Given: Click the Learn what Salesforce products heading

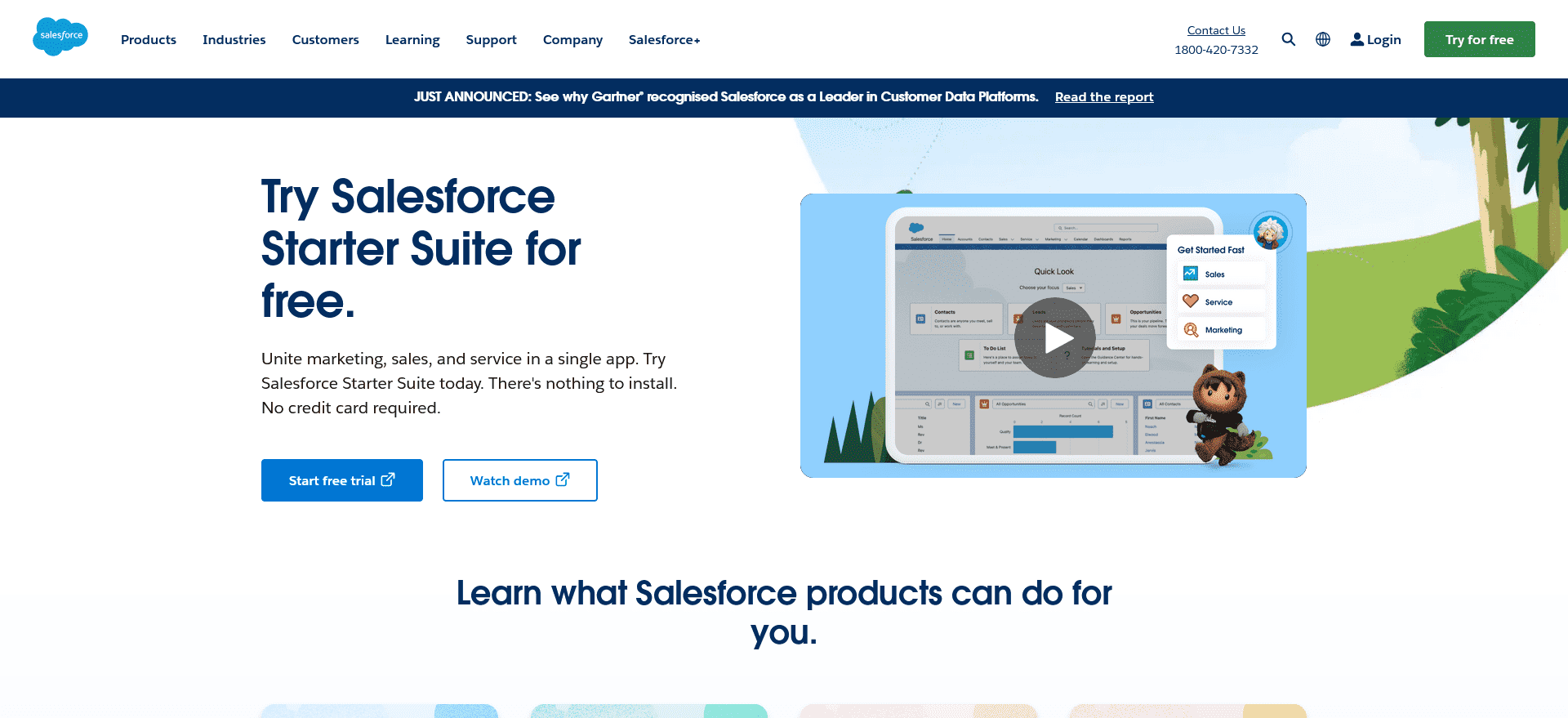Looking at the screenshot, I should [784, 613].
